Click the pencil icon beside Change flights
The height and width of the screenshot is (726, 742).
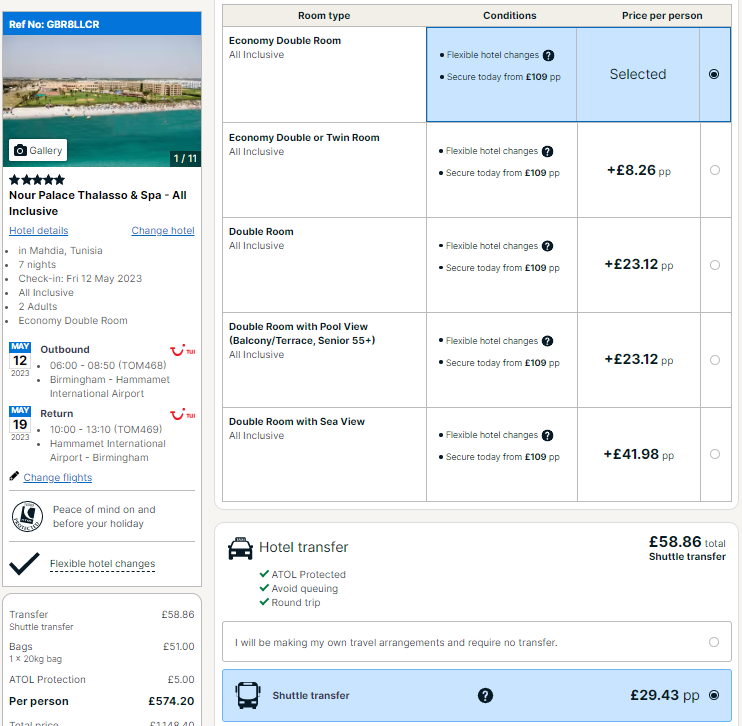pos(14,476)
